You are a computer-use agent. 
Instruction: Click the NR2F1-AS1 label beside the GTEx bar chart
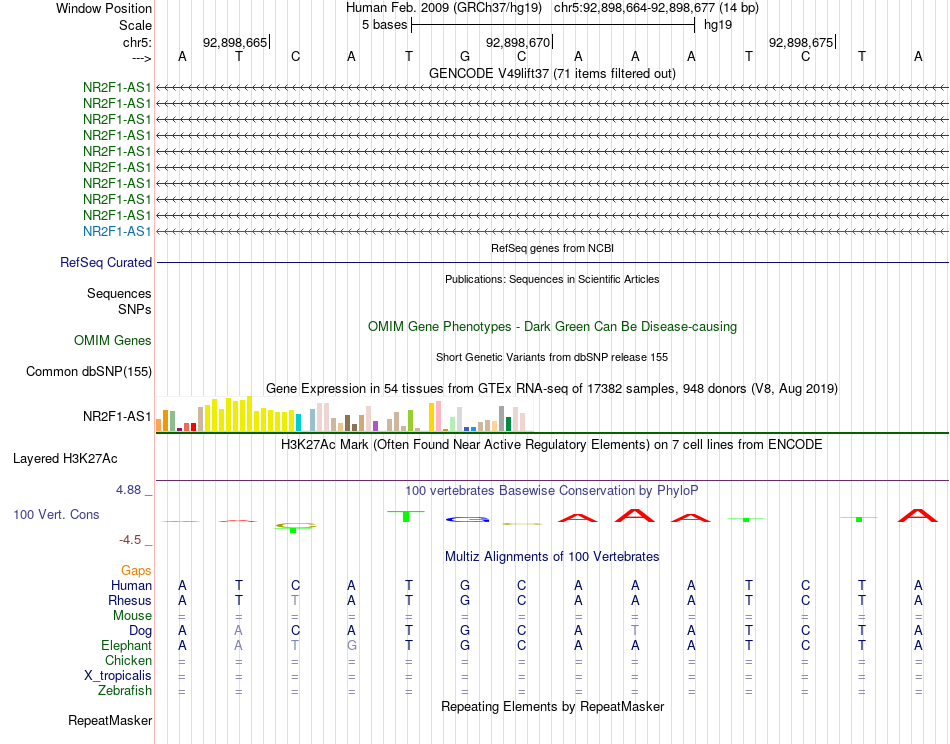tap(117, 416)
